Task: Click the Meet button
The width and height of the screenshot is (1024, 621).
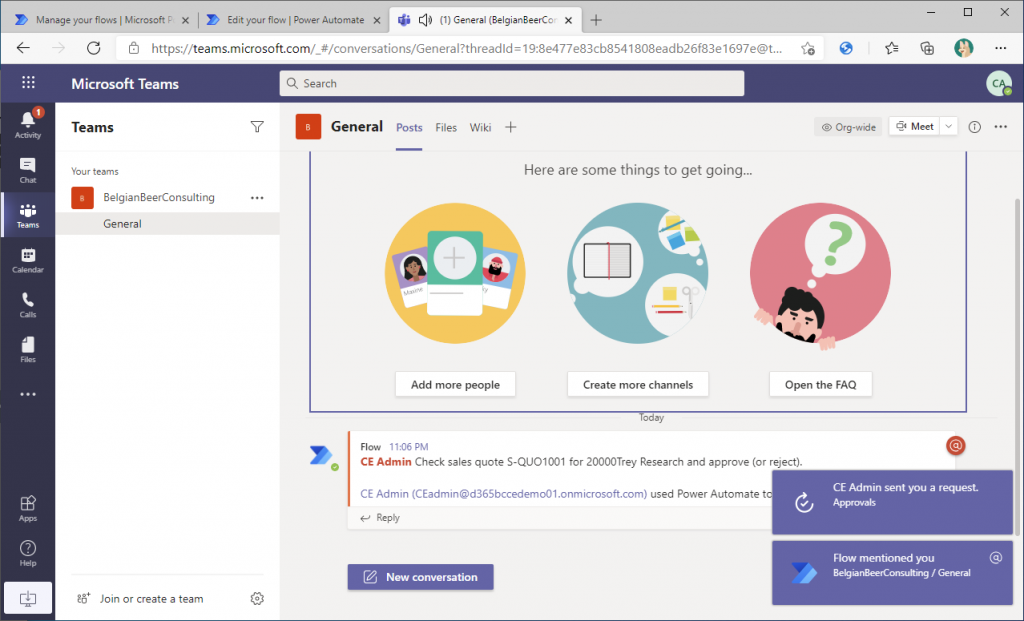Action: pos(914,126)
